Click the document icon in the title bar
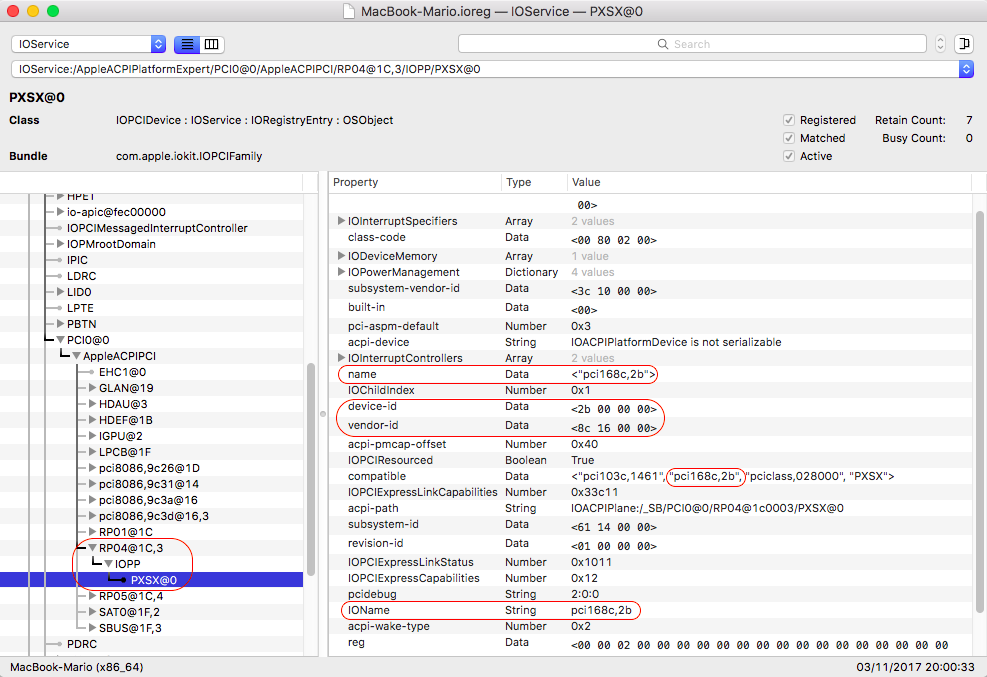Screen dimensions: 987x677 348,11
